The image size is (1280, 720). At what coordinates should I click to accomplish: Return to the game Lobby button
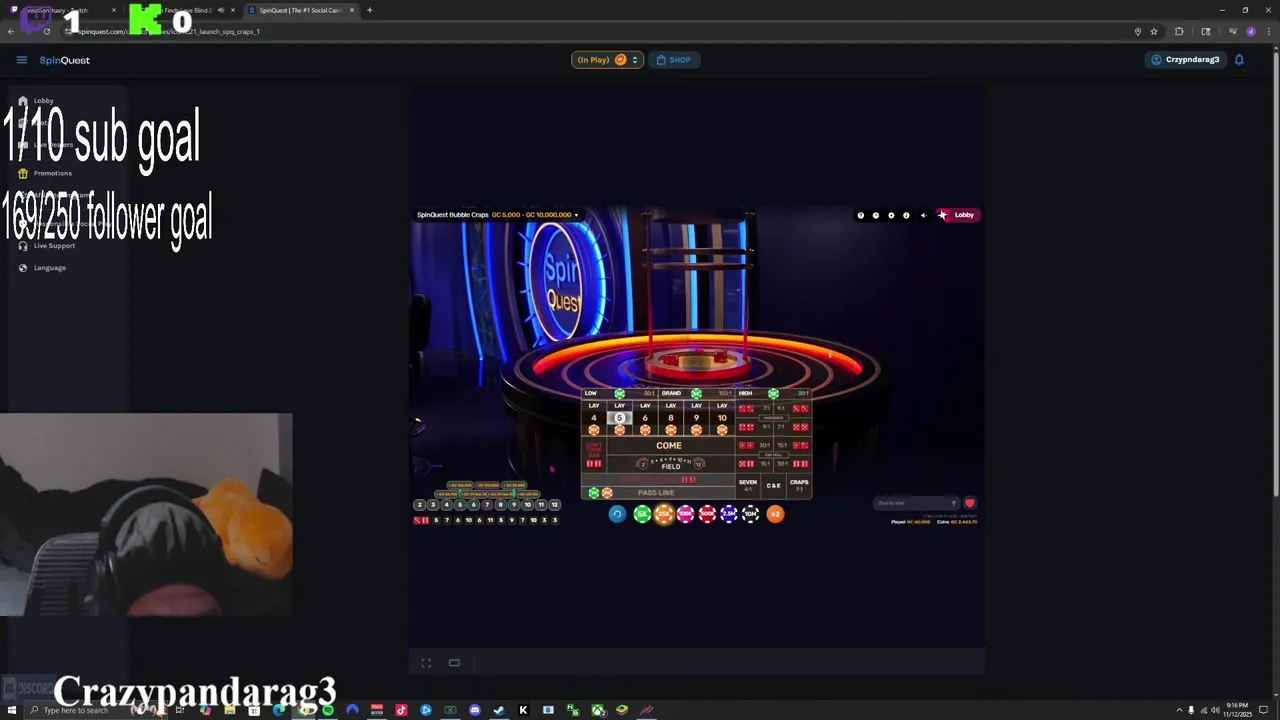pyautogui.click(x=957, y=215)
